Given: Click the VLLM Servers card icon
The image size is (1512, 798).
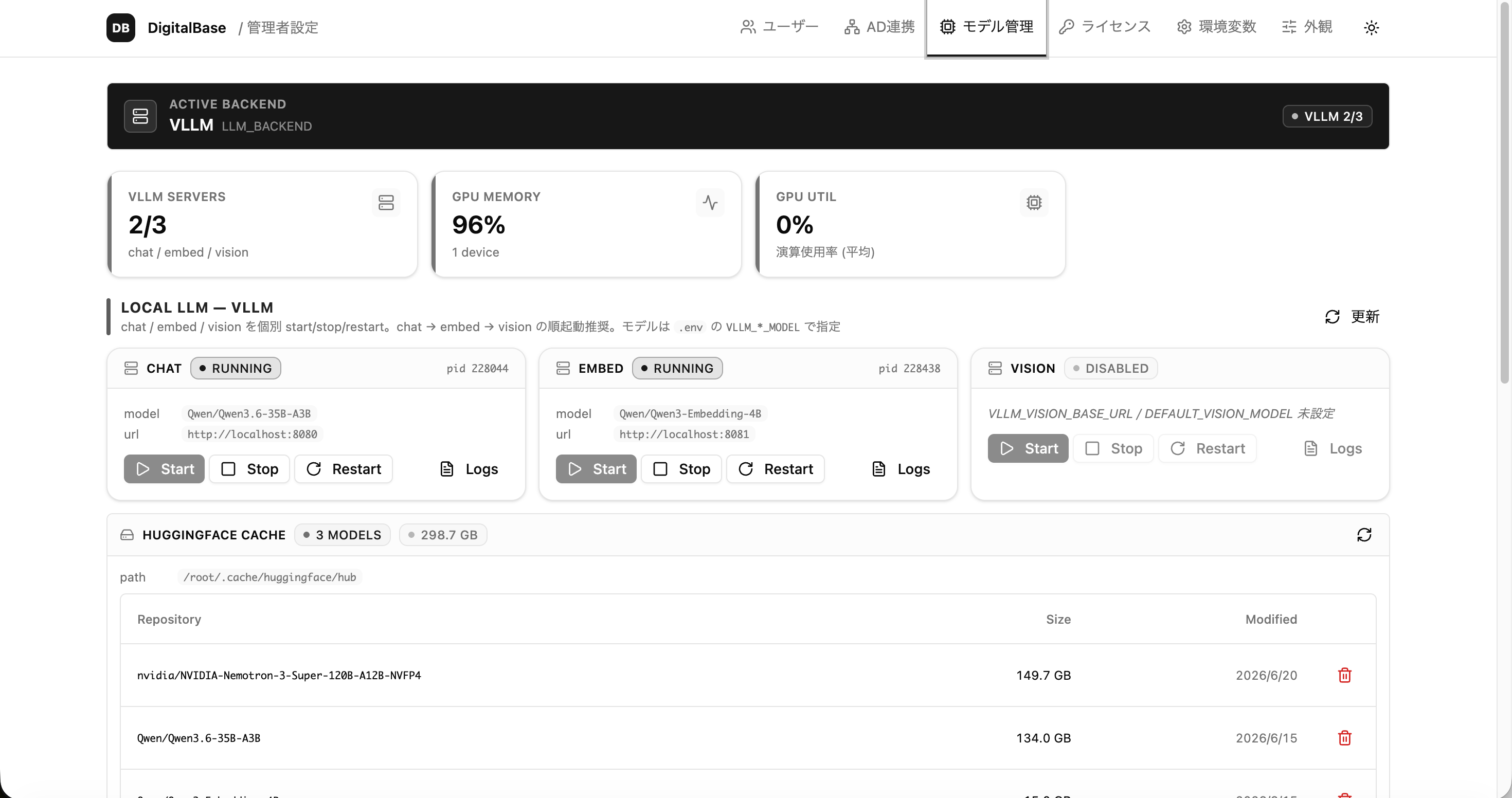Looking at the screenshot, I should tap(386, 203).
